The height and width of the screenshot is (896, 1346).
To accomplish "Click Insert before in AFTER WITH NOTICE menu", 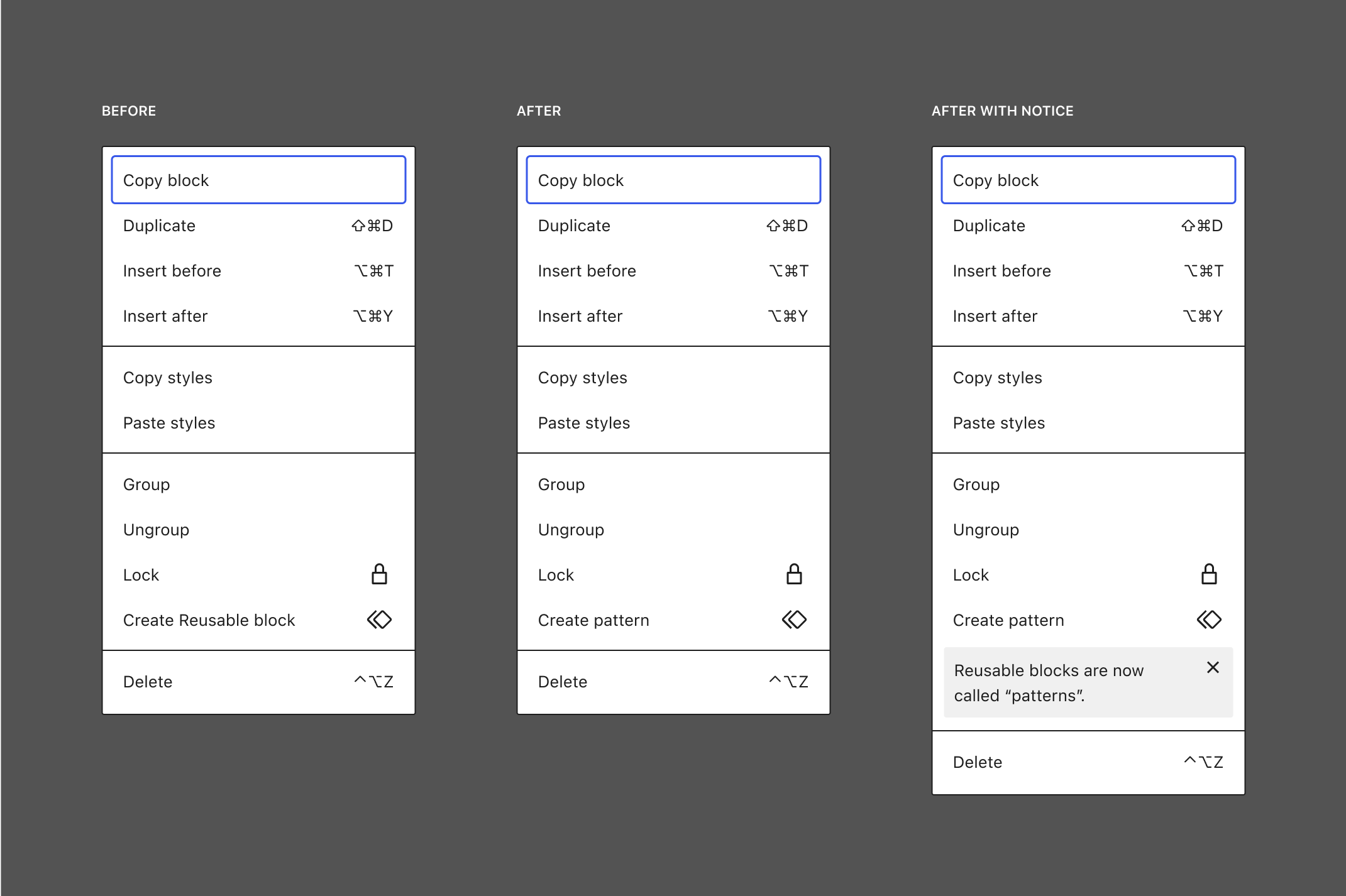I will point(1001,271).
